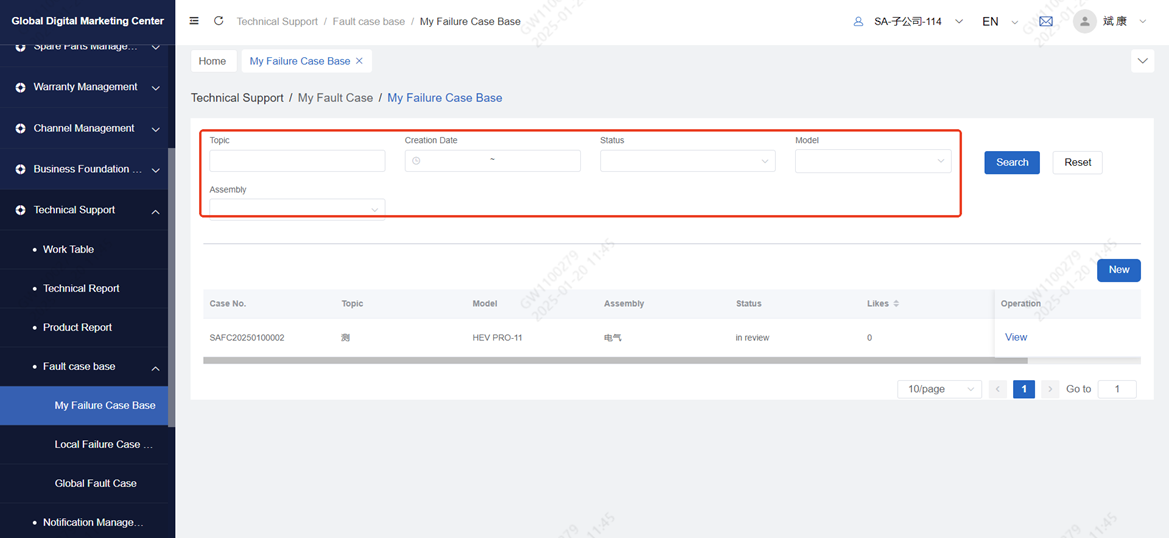Open the Model dropdown filter
Screen dimensions: 1169x538
[873, 161]
